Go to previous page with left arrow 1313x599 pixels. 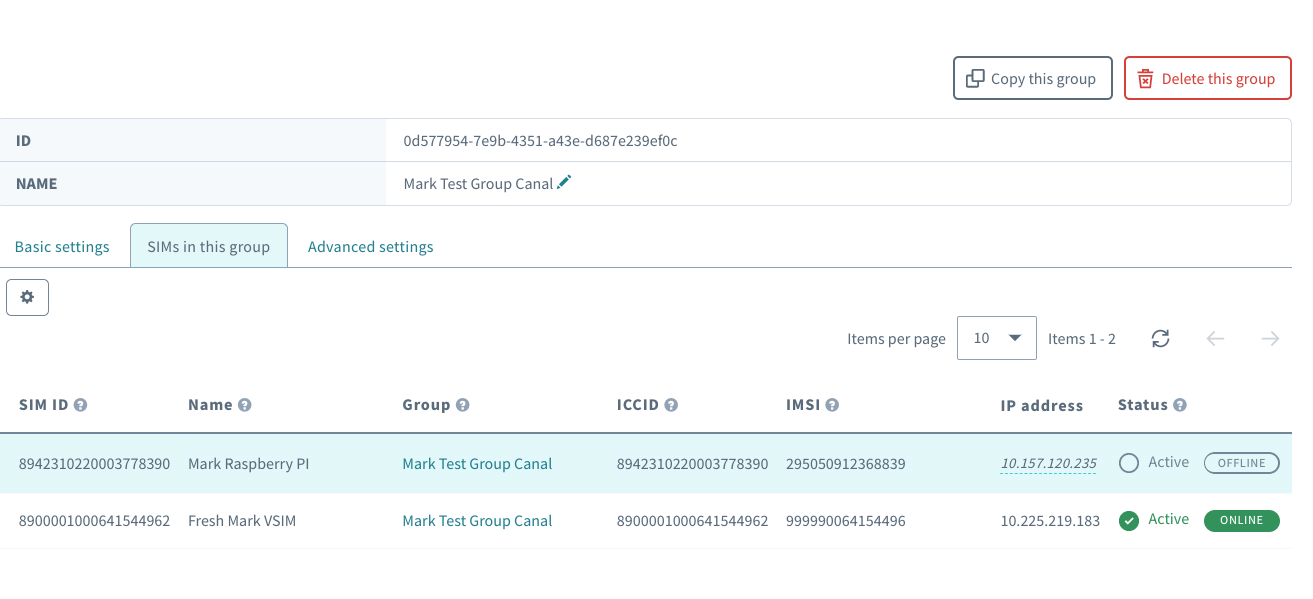click(x=1215, y=339)
